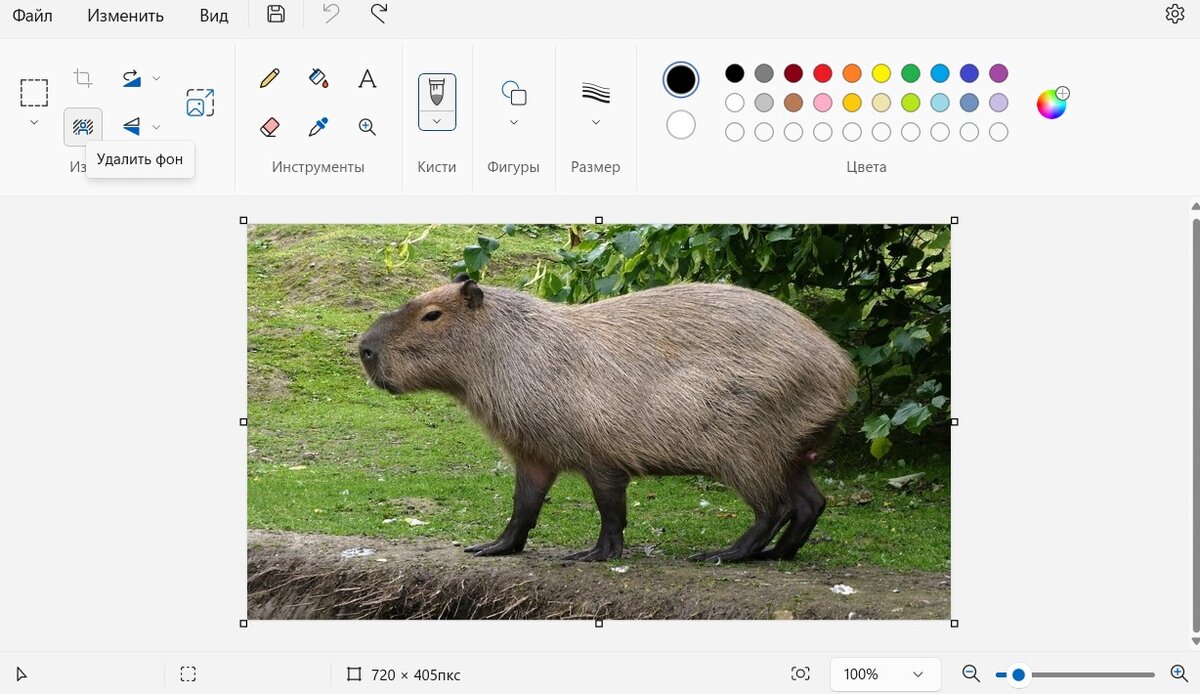Select the Brush tool
The image size is (1200, 694).
pyautogui.click(x=437, y=92)
